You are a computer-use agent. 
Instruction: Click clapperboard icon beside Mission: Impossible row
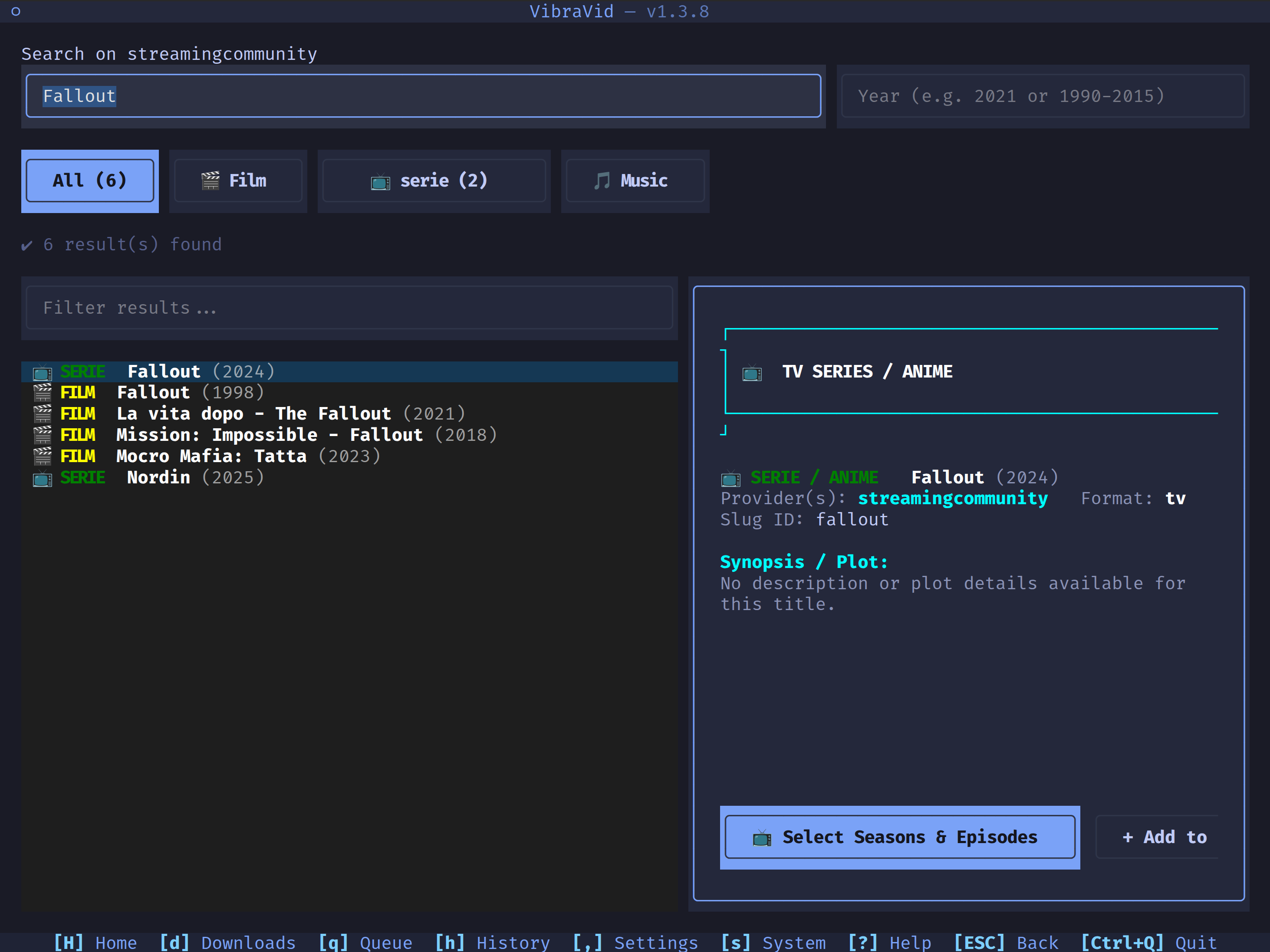pos(42,436)
